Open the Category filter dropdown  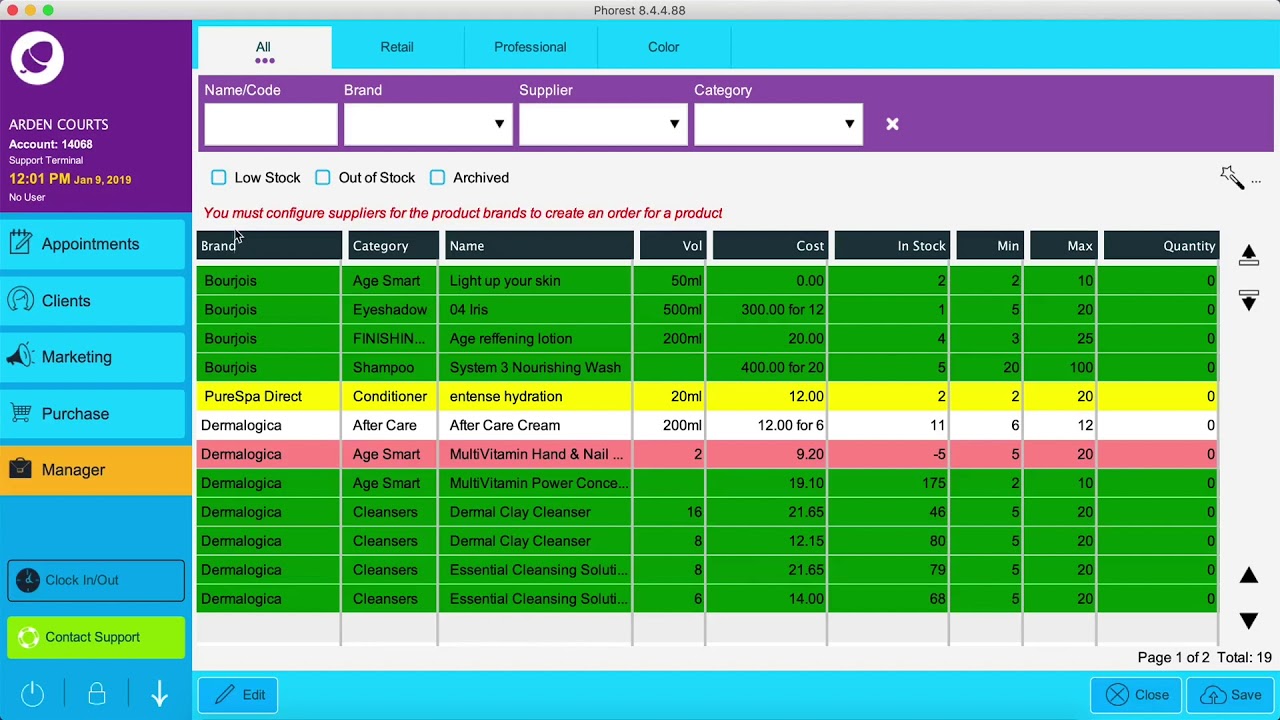click(x=778, y=124)
